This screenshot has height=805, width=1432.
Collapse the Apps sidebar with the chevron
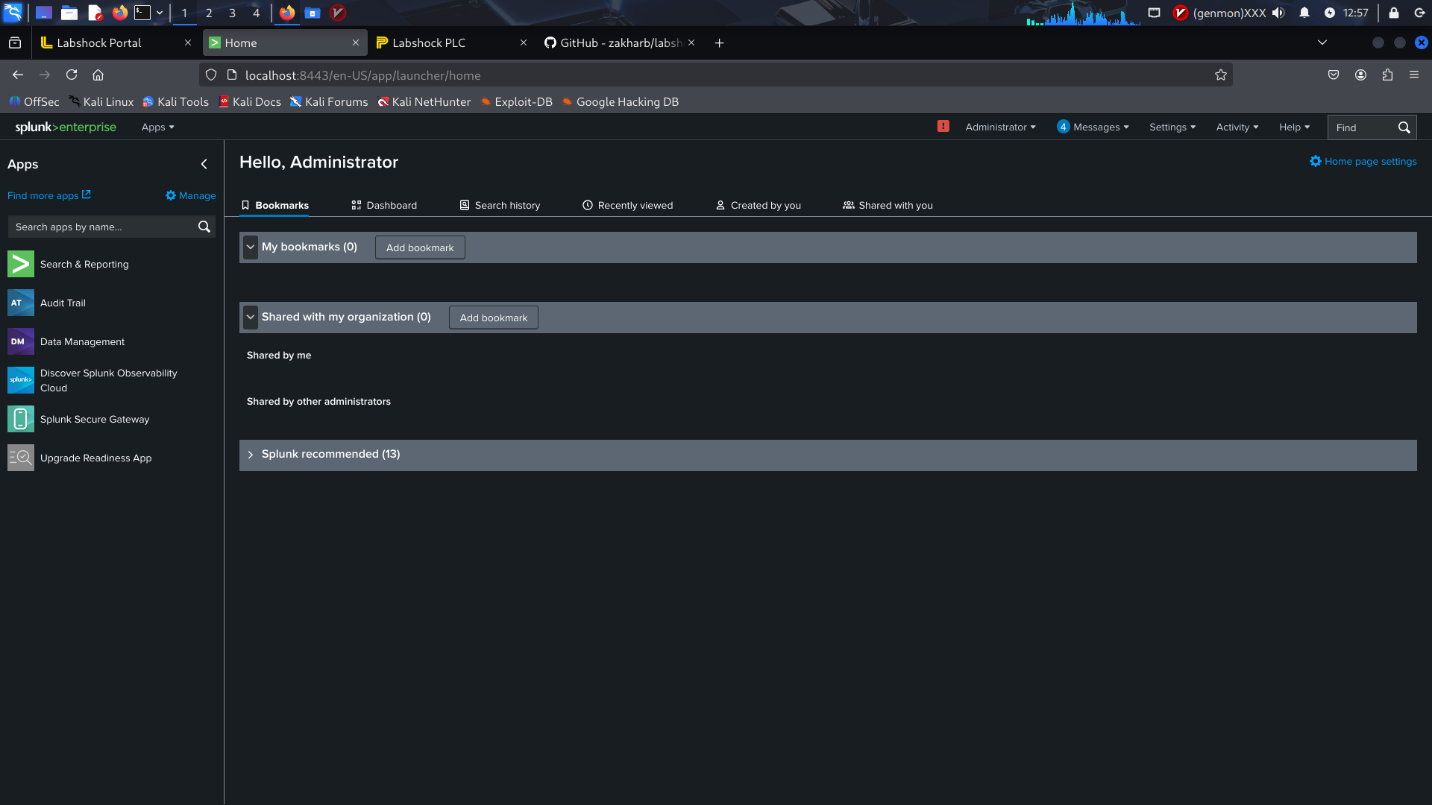coord(204,164)
